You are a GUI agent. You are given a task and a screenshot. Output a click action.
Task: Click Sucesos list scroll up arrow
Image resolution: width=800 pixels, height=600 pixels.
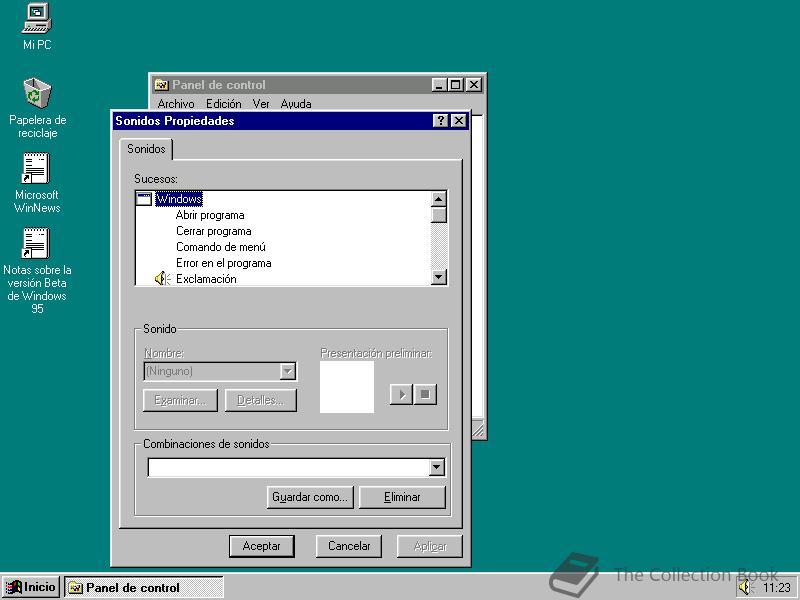coord(439,198)
